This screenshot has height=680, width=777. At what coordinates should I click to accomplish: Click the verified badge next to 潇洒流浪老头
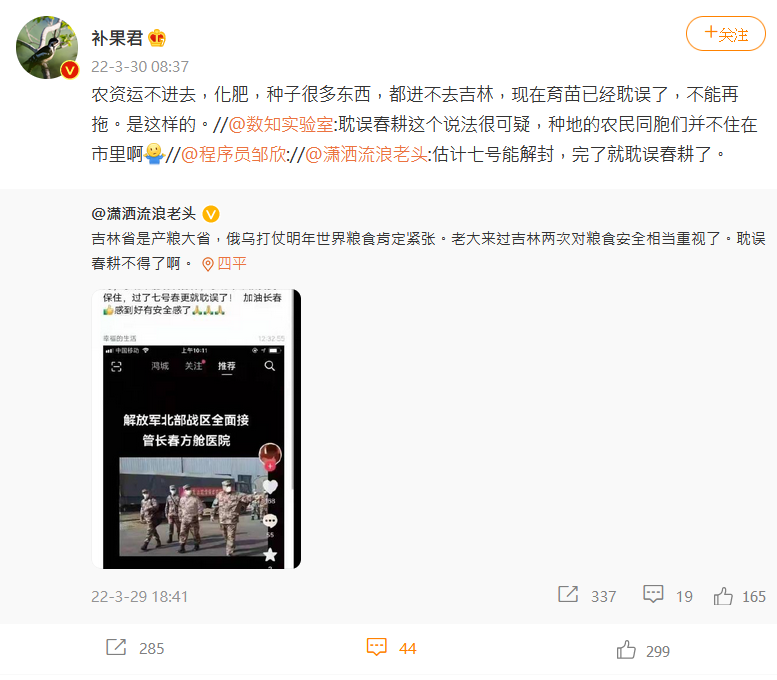pos(211,214)
